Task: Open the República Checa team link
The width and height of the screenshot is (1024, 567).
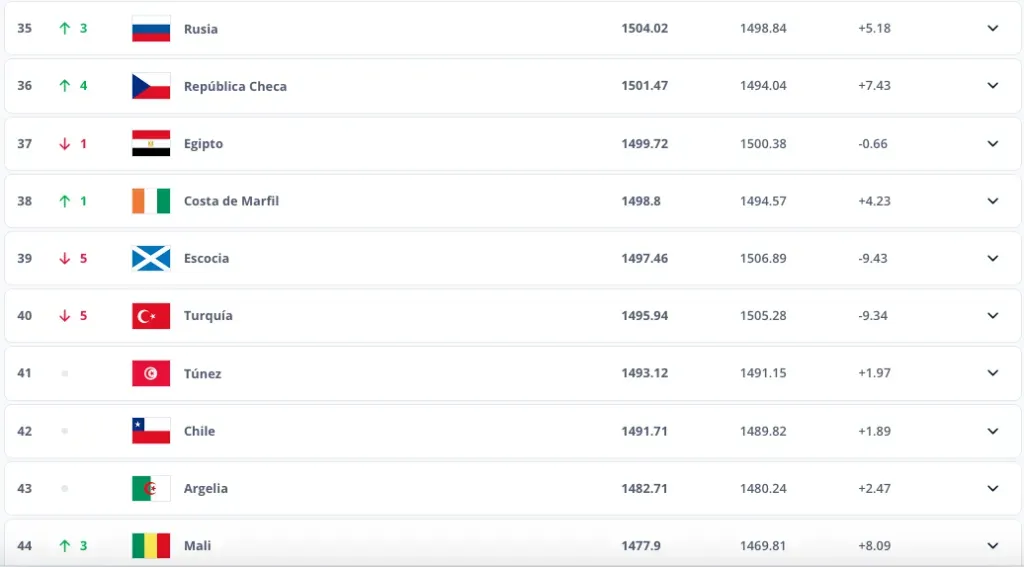Action: 235,86
